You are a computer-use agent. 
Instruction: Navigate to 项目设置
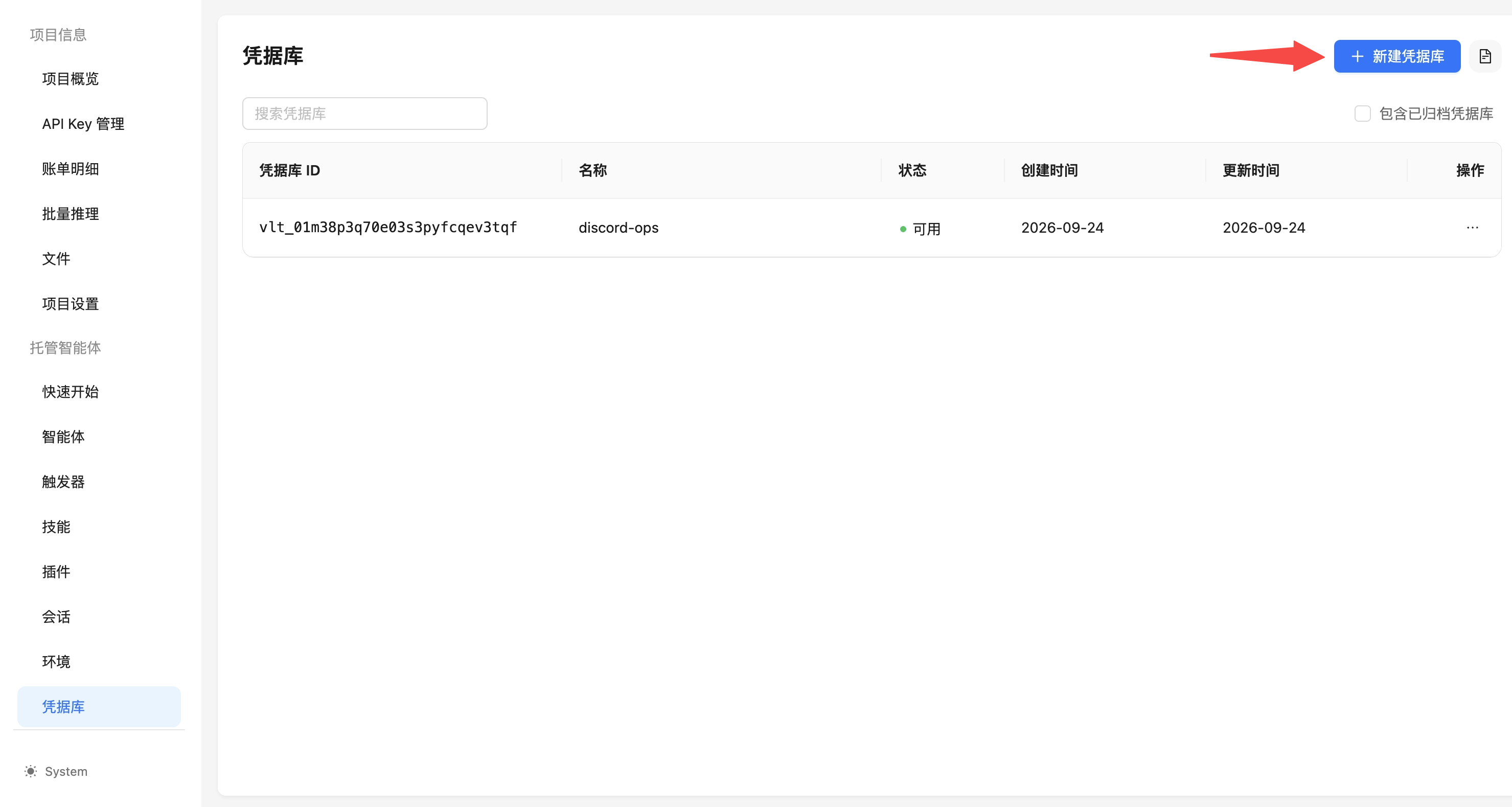[71, 304]
